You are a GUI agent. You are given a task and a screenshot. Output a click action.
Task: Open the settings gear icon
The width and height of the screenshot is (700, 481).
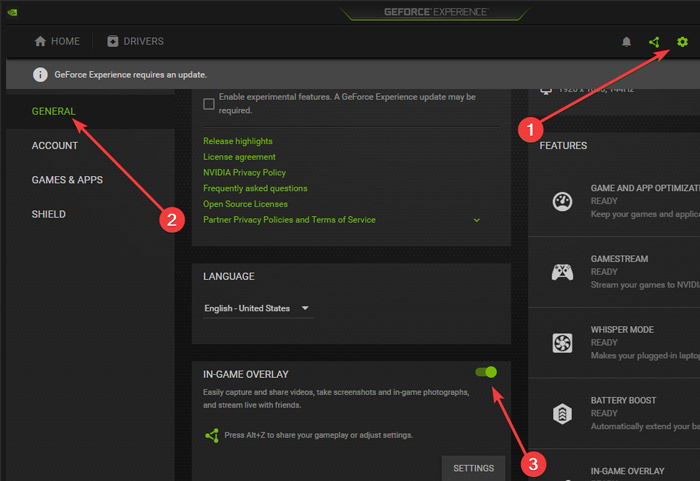pos(682,42)
